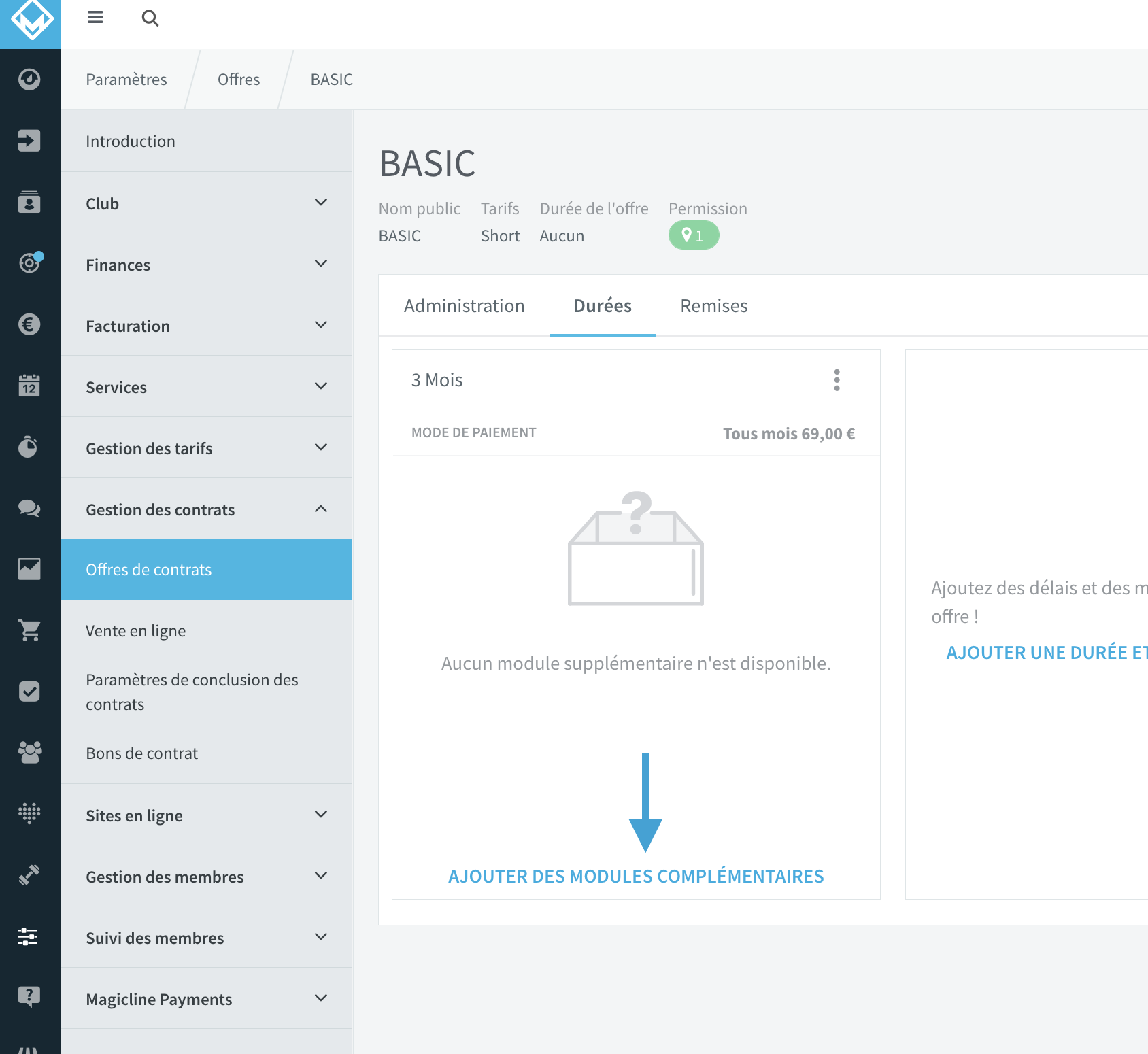Expand the Club section
1148x1054 pixels.
tap(207, 203)
